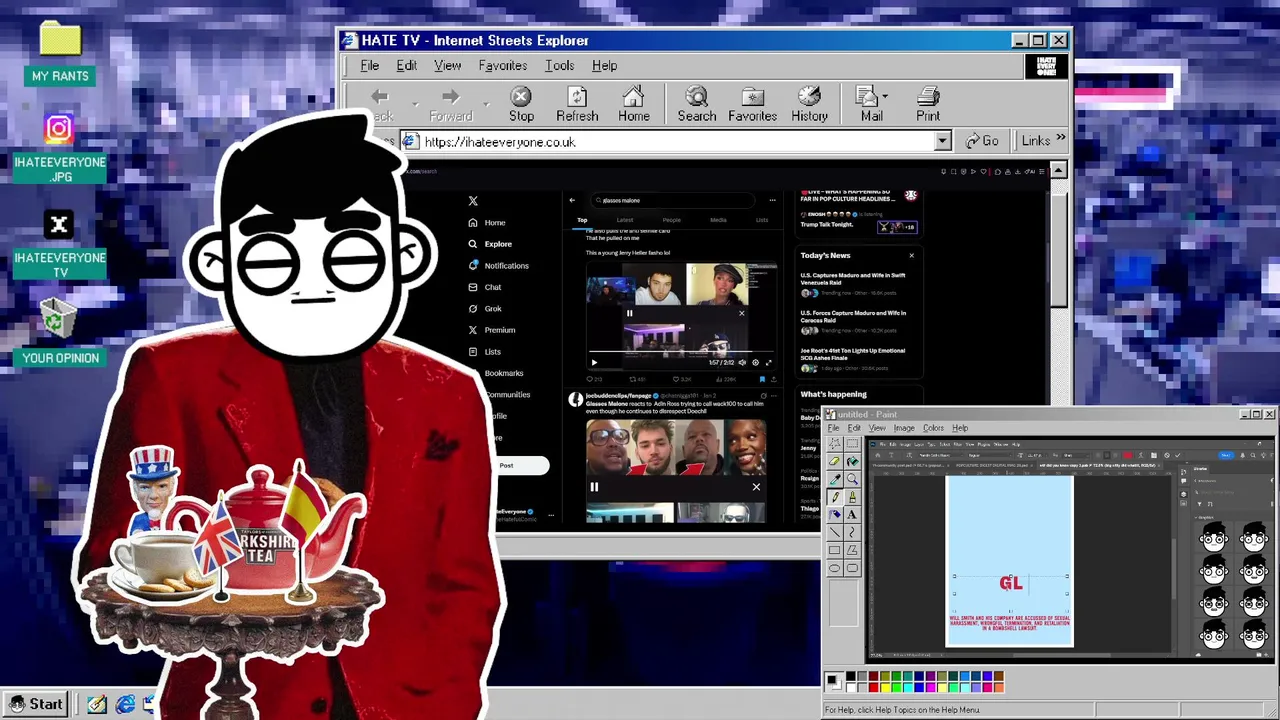This screenshot has width=1280, height=720.
Task: Select the rectangular Select tool in Paint
Action: pyautogui.click(x=852, y=444)
